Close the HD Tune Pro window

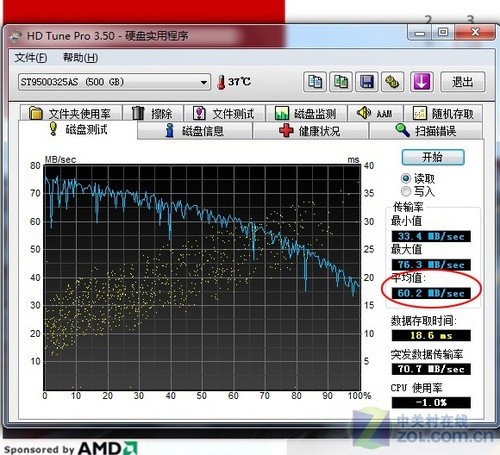click(475, 33)
